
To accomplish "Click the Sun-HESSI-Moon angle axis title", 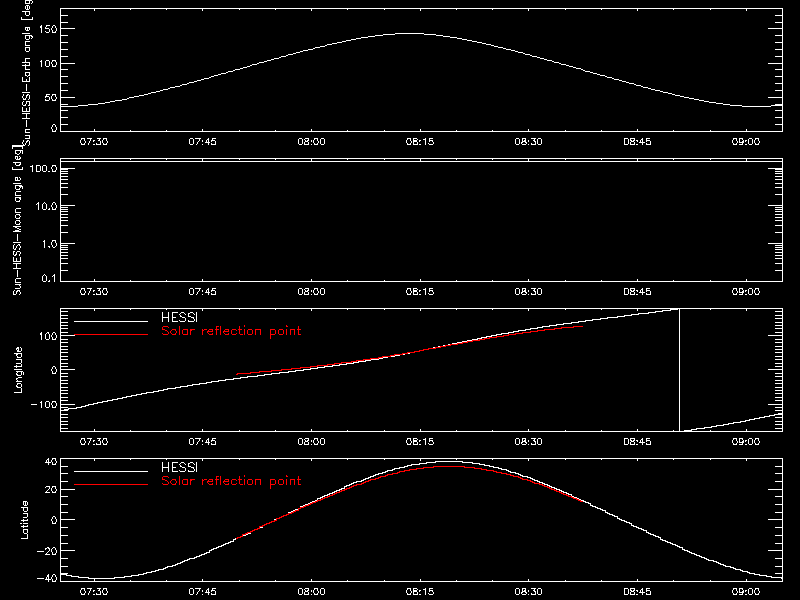I will click(x=17, y=220).
